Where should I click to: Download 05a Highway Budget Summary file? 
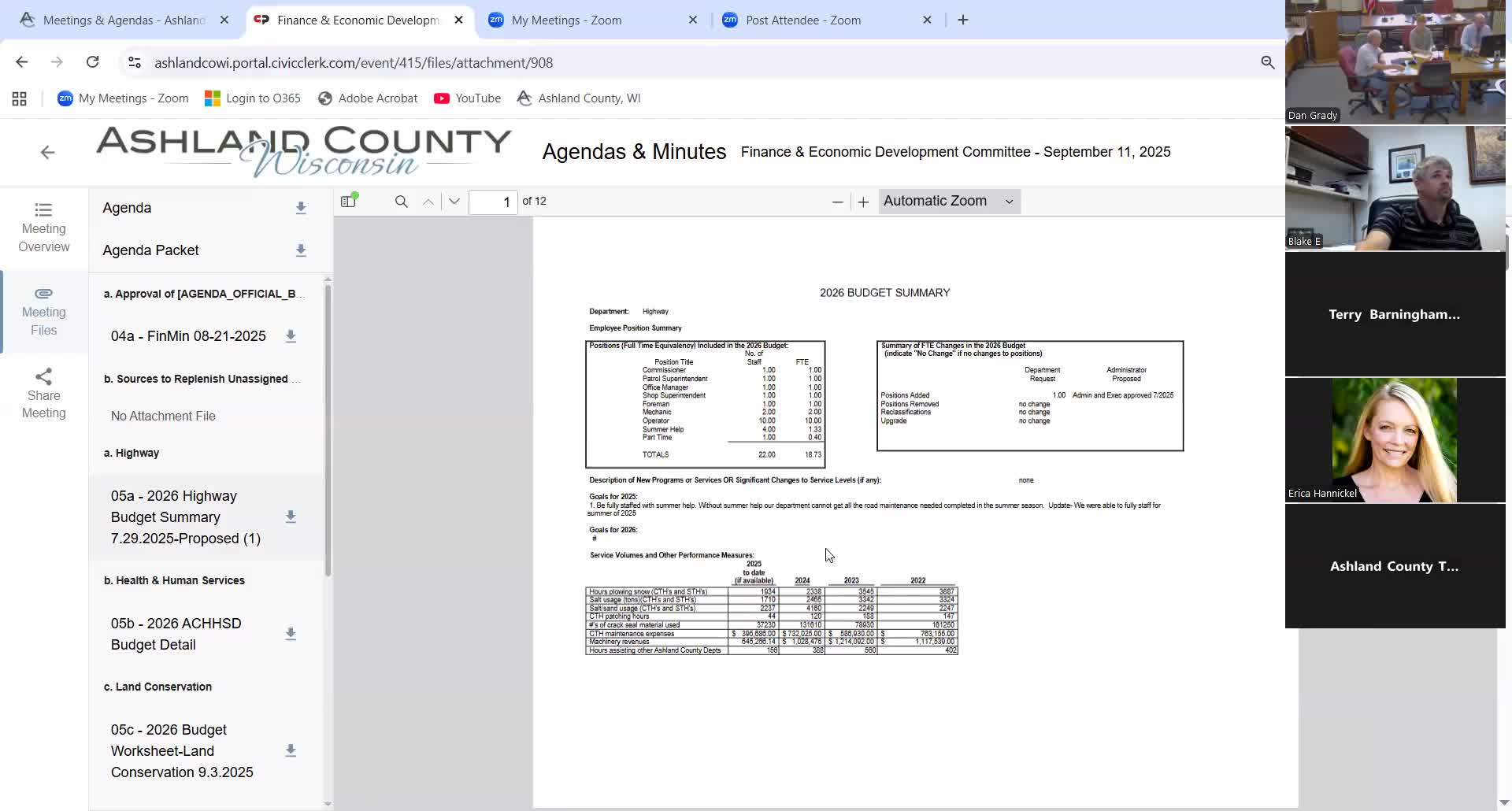(x=291, y=517)
